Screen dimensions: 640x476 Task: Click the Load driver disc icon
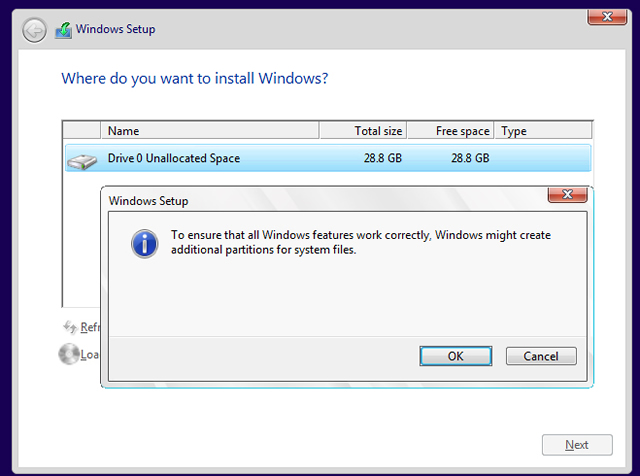point(69,354)
